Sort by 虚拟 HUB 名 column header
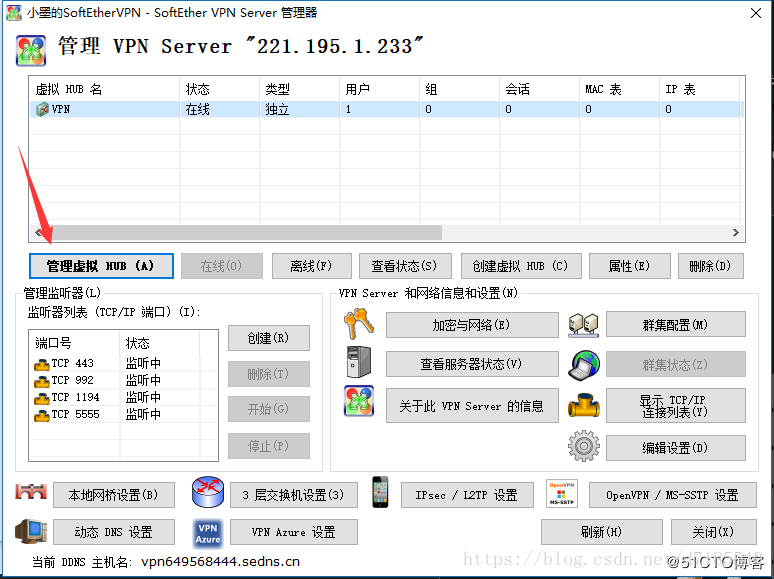The image size is (774, 579). pyautogui.click(x=104, y=89)
